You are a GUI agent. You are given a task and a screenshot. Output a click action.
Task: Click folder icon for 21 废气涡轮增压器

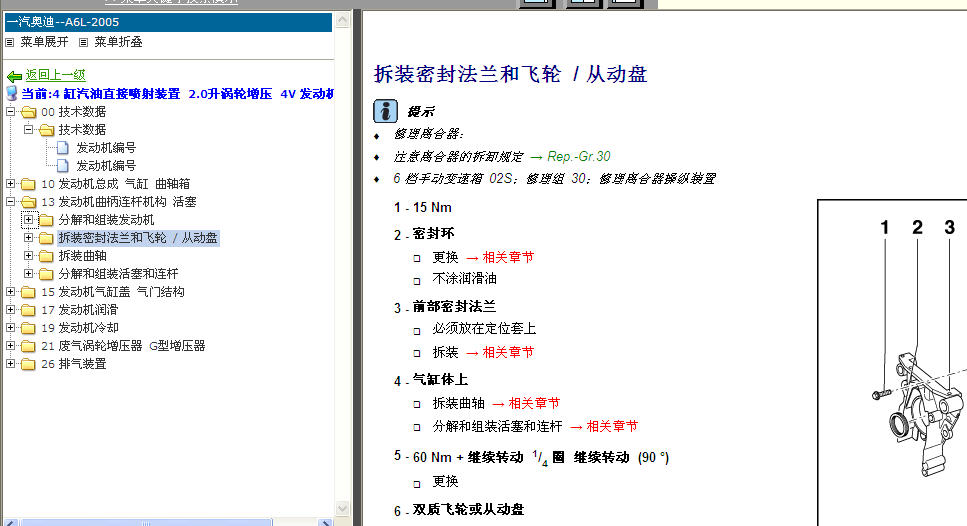pos(28,346)
